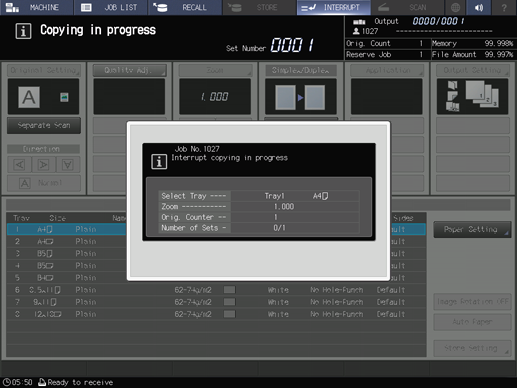Click the Output counter icon
This screenshot has width=517, height=388.
point(359,22)
